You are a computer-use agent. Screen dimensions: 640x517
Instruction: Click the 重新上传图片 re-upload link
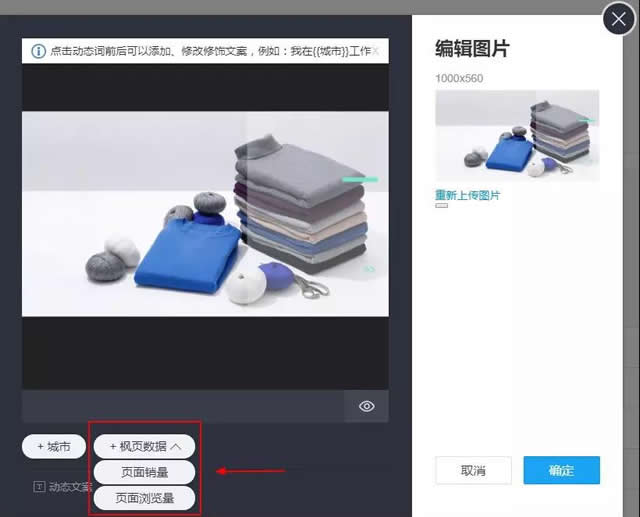click(x=467, y=195)
